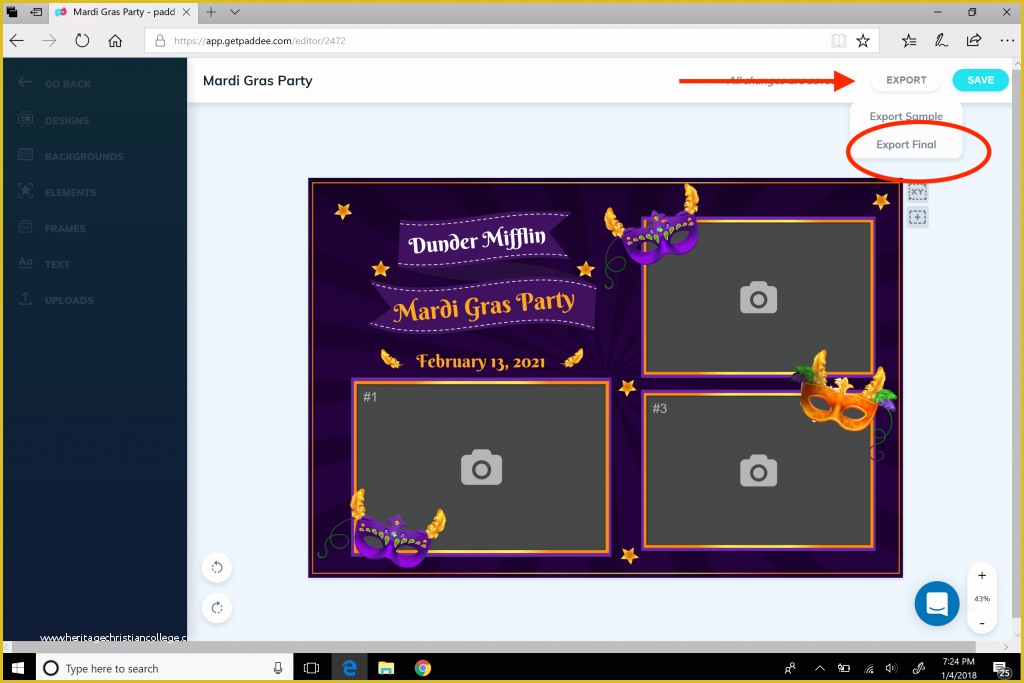Select photo frame #1 placeholder
Image resolution: width=1024 pixels, height=683 pixels.
pos(481,467)
